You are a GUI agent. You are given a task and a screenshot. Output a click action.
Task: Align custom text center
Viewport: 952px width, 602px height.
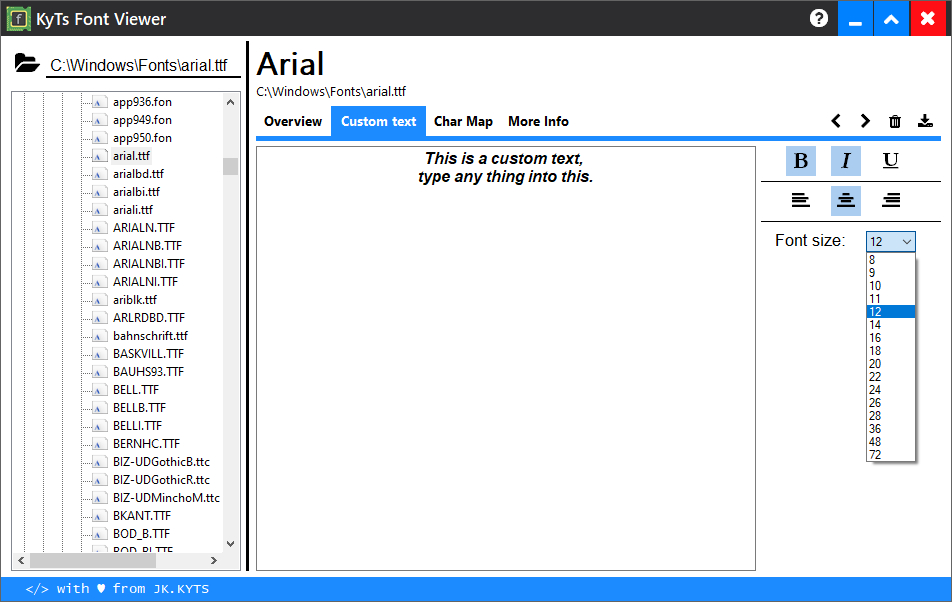click(x=846, y=200)
